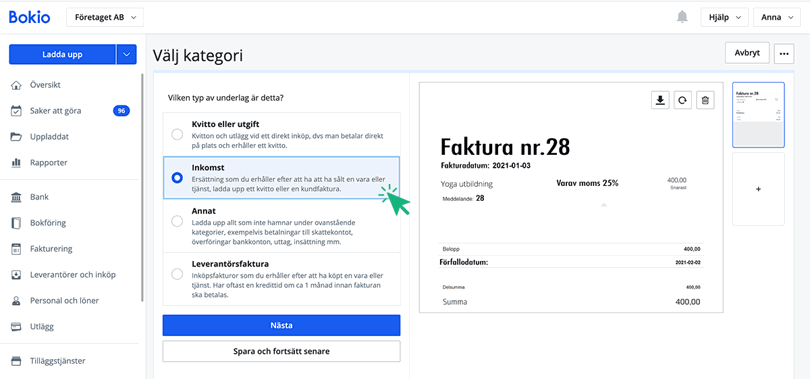Open Personal och löner link
810x379 pixels.
click(x=64, y=301)
